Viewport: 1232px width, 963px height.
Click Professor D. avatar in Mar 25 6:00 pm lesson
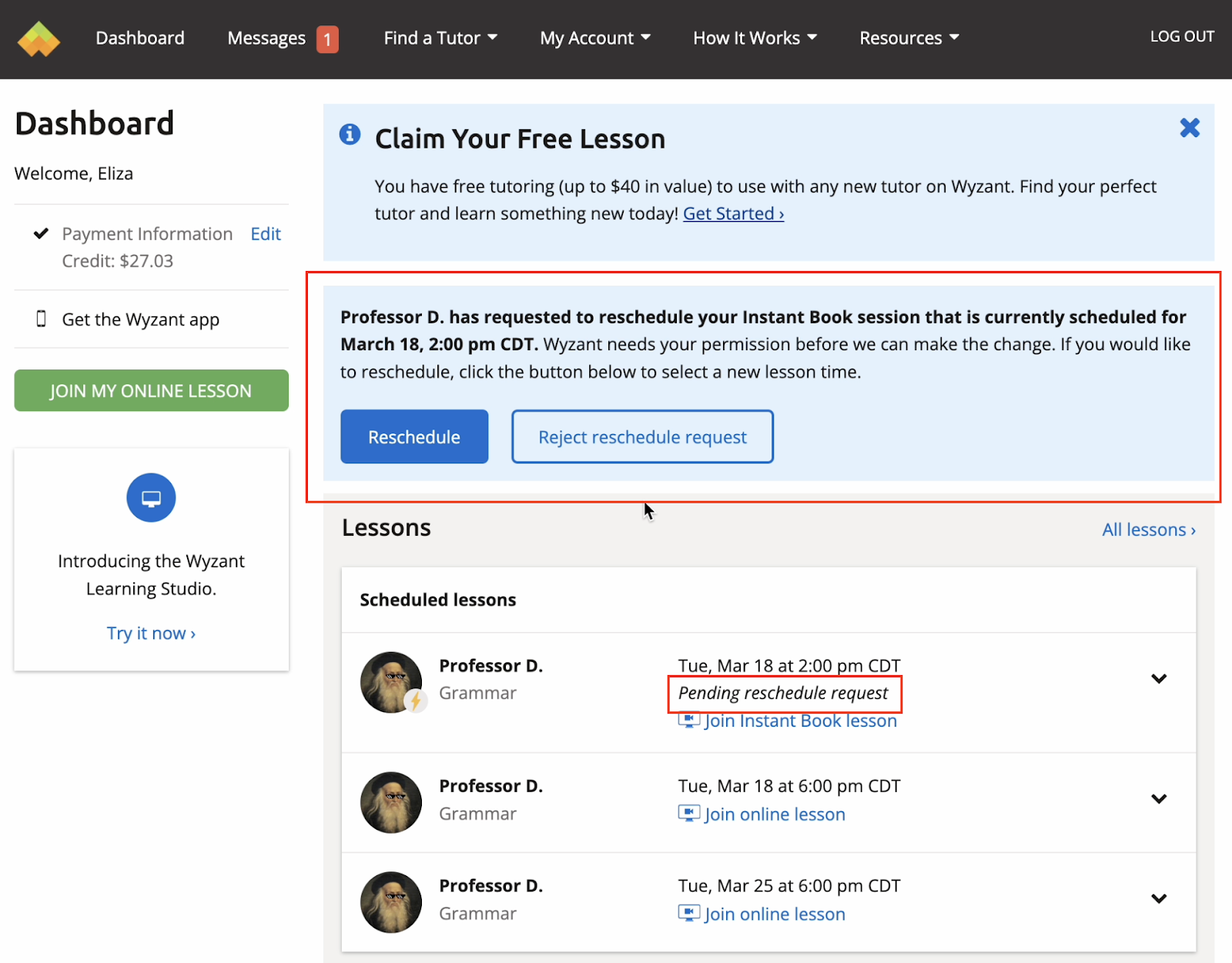(391, 902)
